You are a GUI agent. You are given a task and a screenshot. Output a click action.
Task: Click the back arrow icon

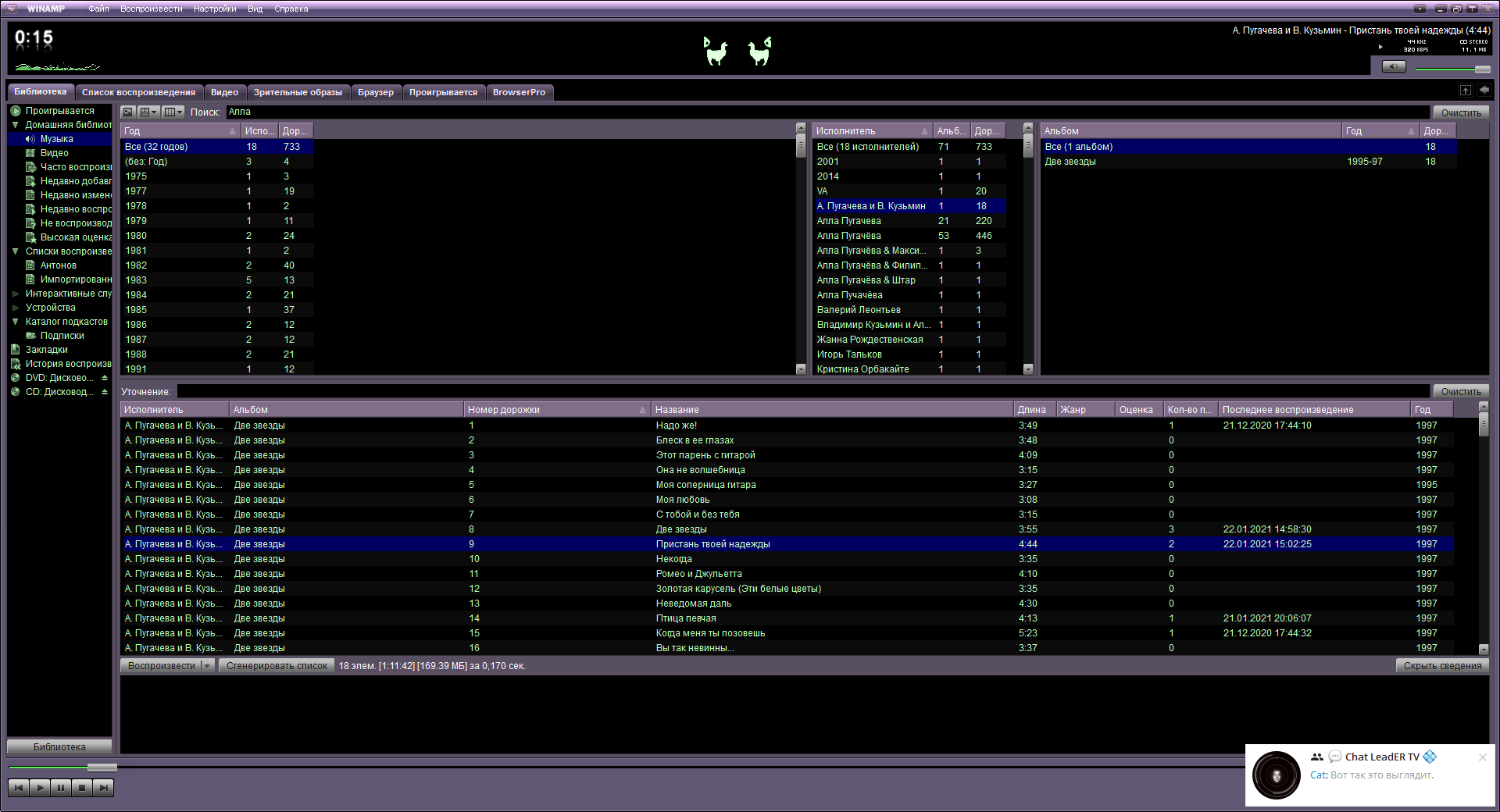coord(1484,91)
